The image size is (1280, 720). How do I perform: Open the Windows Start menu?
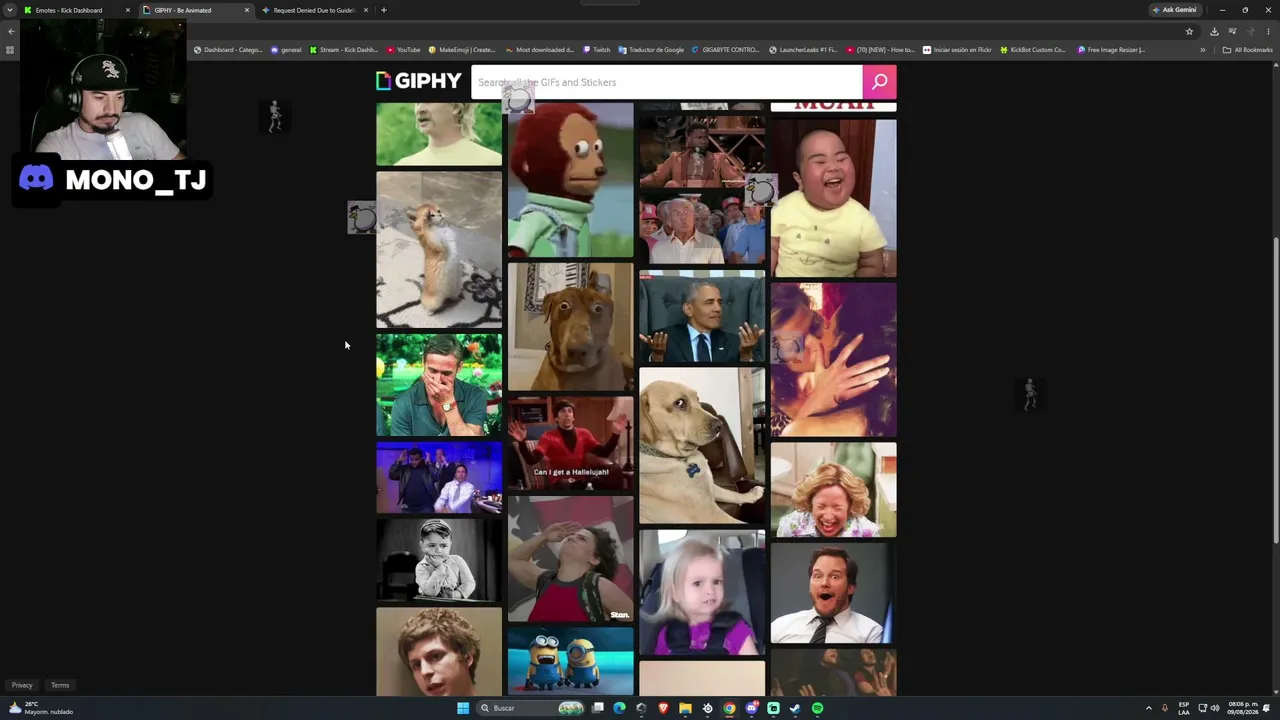click(463, 708)
